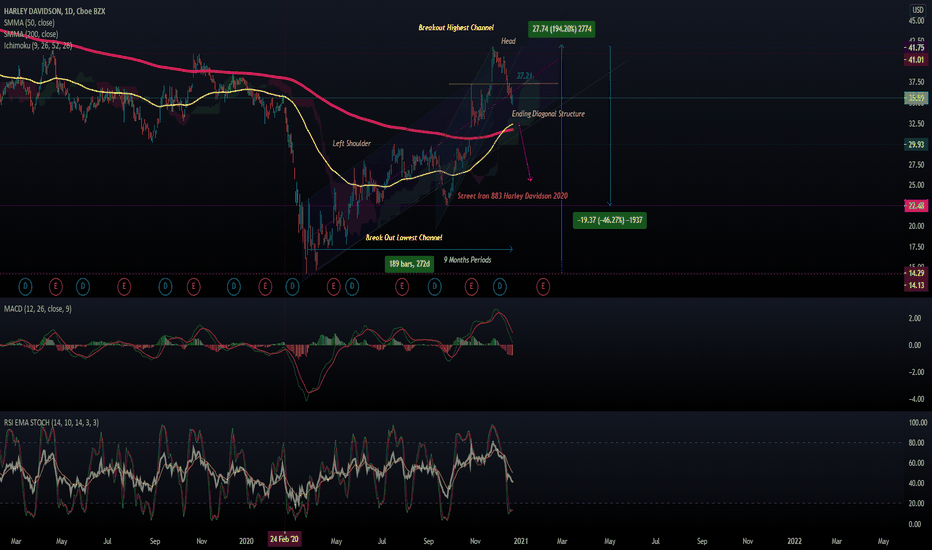Click 100.00 on the RSI scale
Image resolution: width=932 pixels, height=550 pixels.
point(918,423)
